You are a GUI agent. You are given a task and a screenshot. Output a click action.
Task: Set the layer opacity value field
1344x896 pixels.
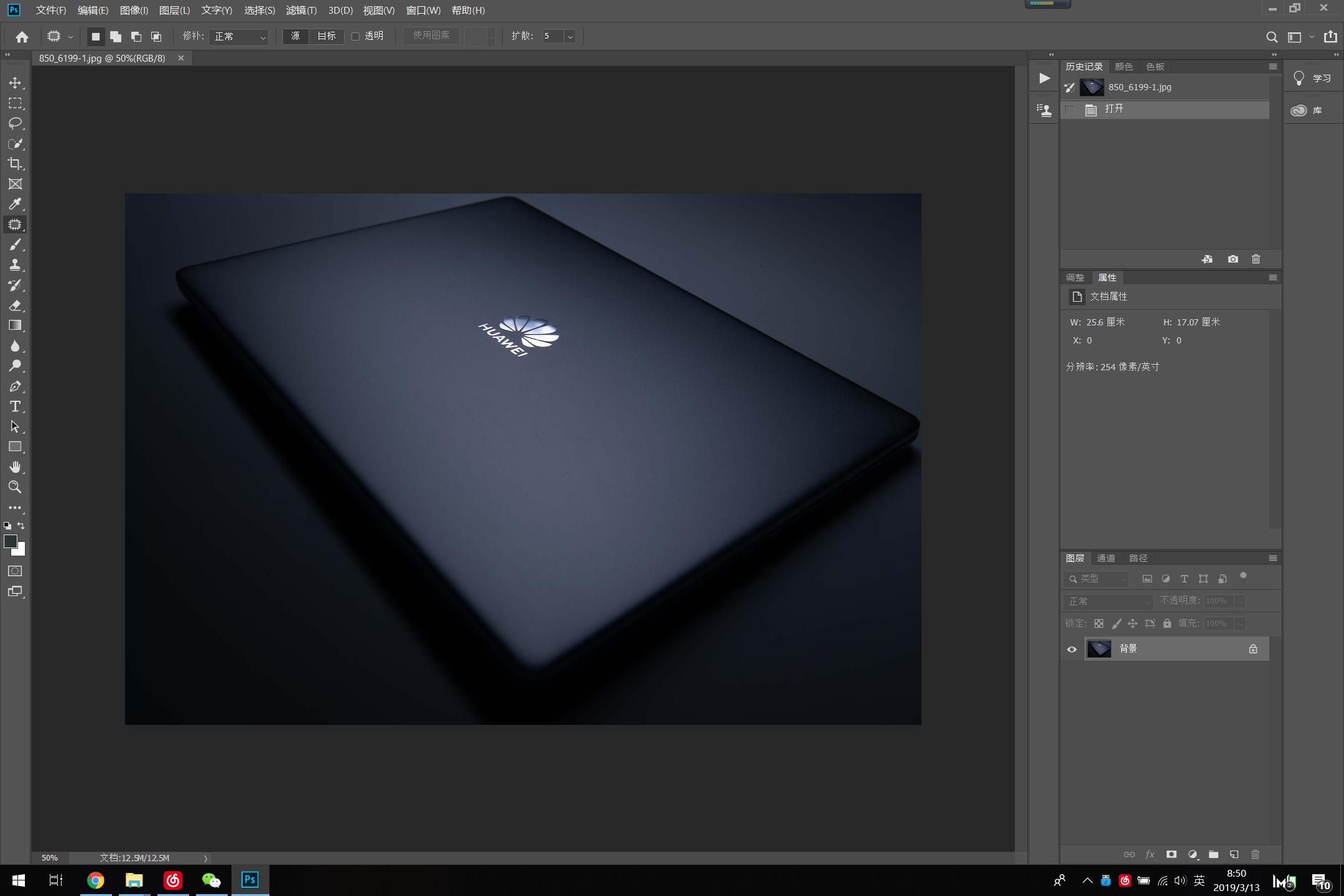pyautogui.click(x=1216, y=601)
